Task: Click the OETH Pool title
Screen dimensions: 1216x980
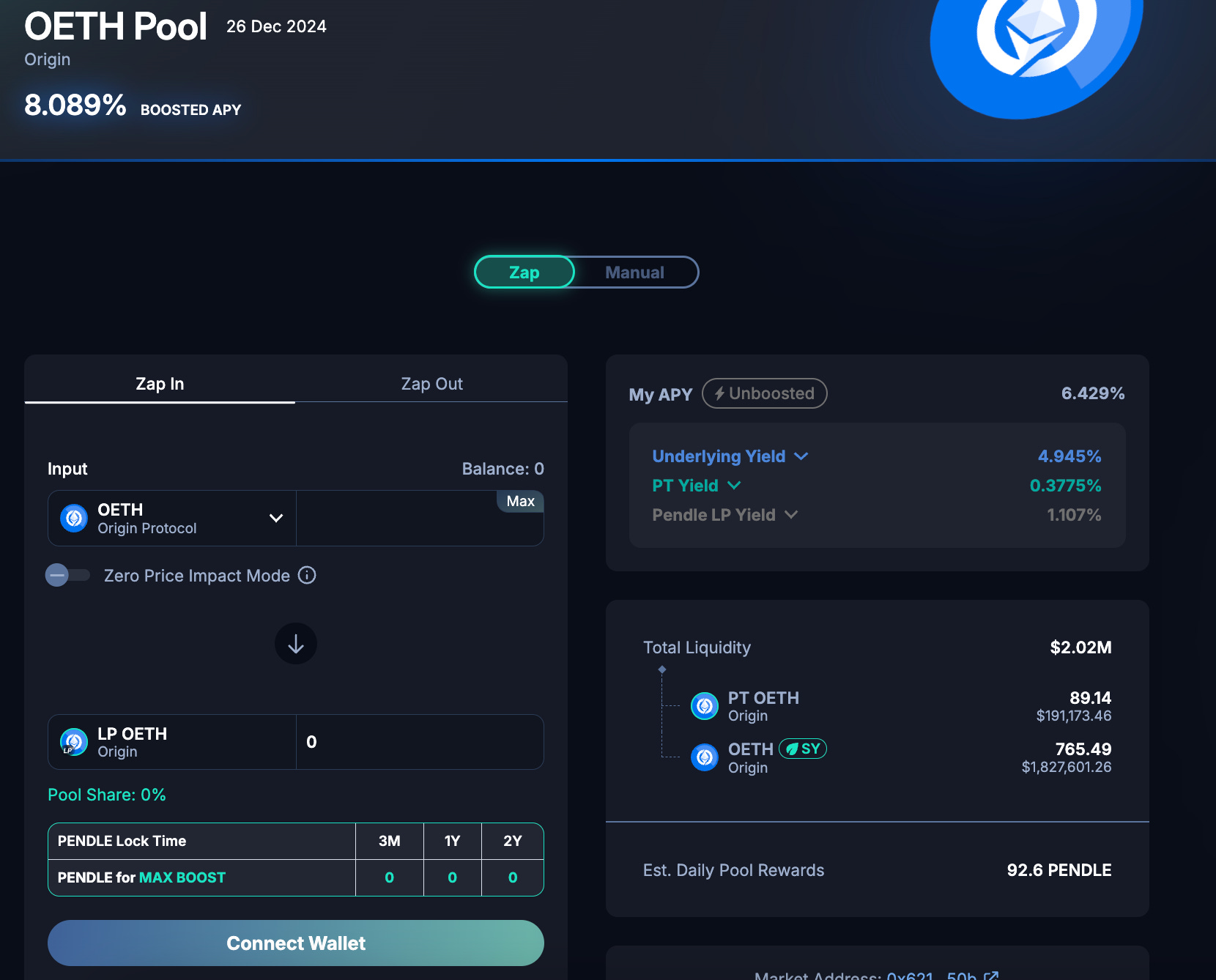Action: click(116, 26)
